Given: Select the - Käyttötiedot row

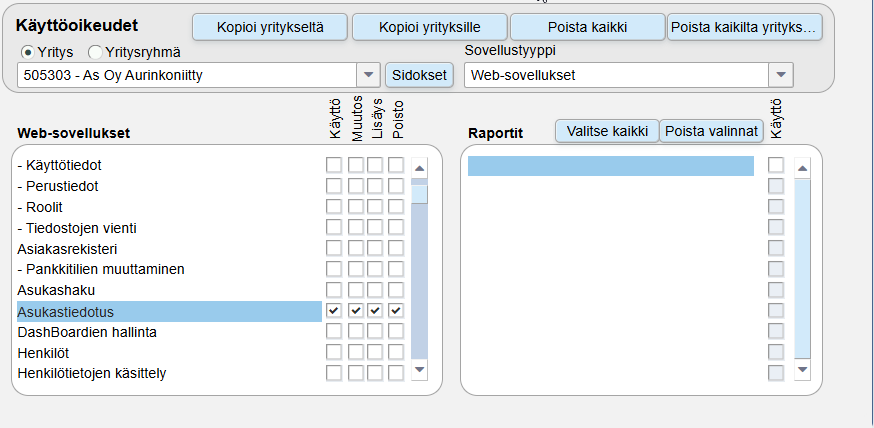Looking at the screenshot, I should (x=169, y=166).
